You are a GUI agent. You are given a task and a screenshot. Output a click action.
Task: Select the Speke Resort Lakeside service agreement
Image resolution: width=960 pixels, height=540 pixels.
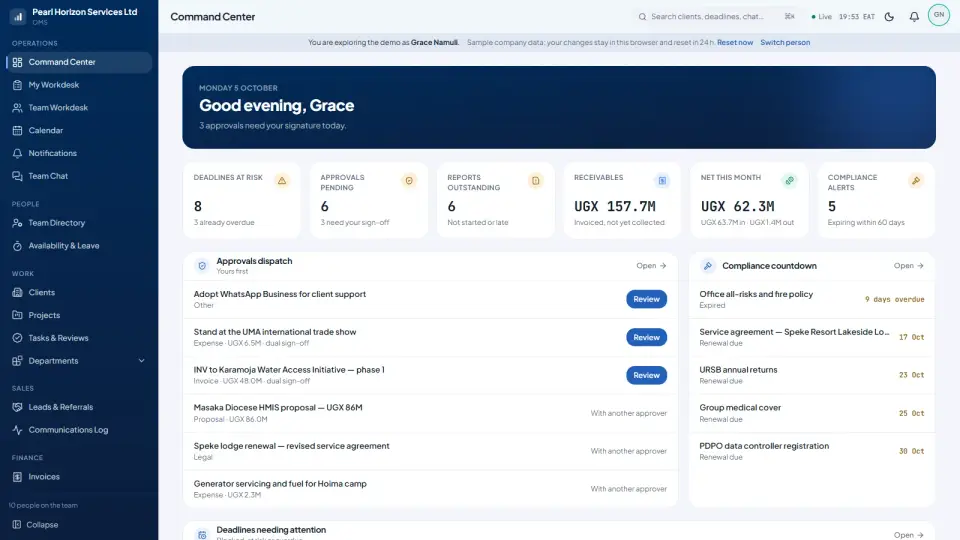pyautogui.click(x=812, y=337)
